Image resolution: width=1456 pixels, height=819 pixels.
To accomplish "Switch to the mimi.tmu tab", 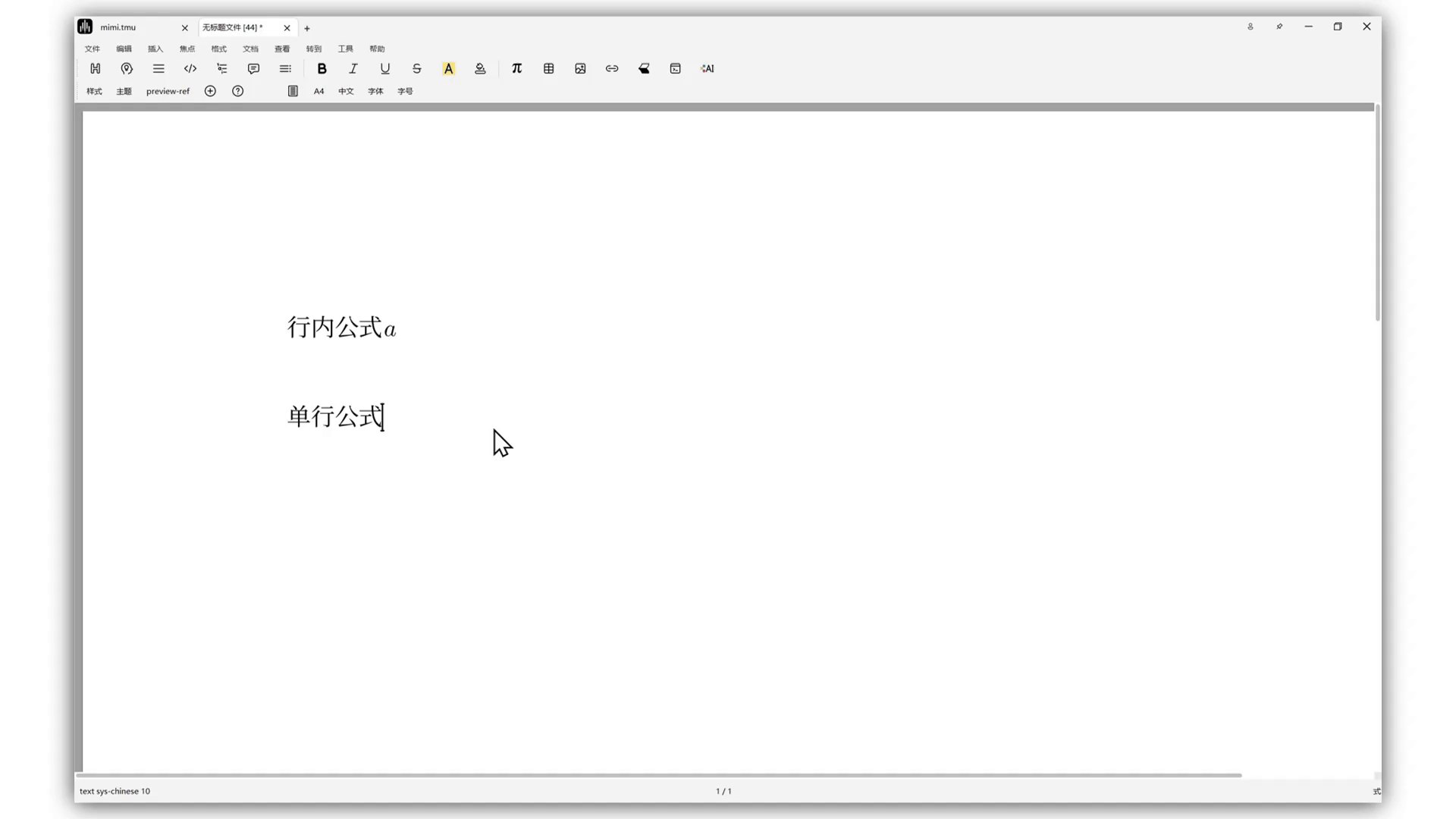I will click(x=118, y=27).
